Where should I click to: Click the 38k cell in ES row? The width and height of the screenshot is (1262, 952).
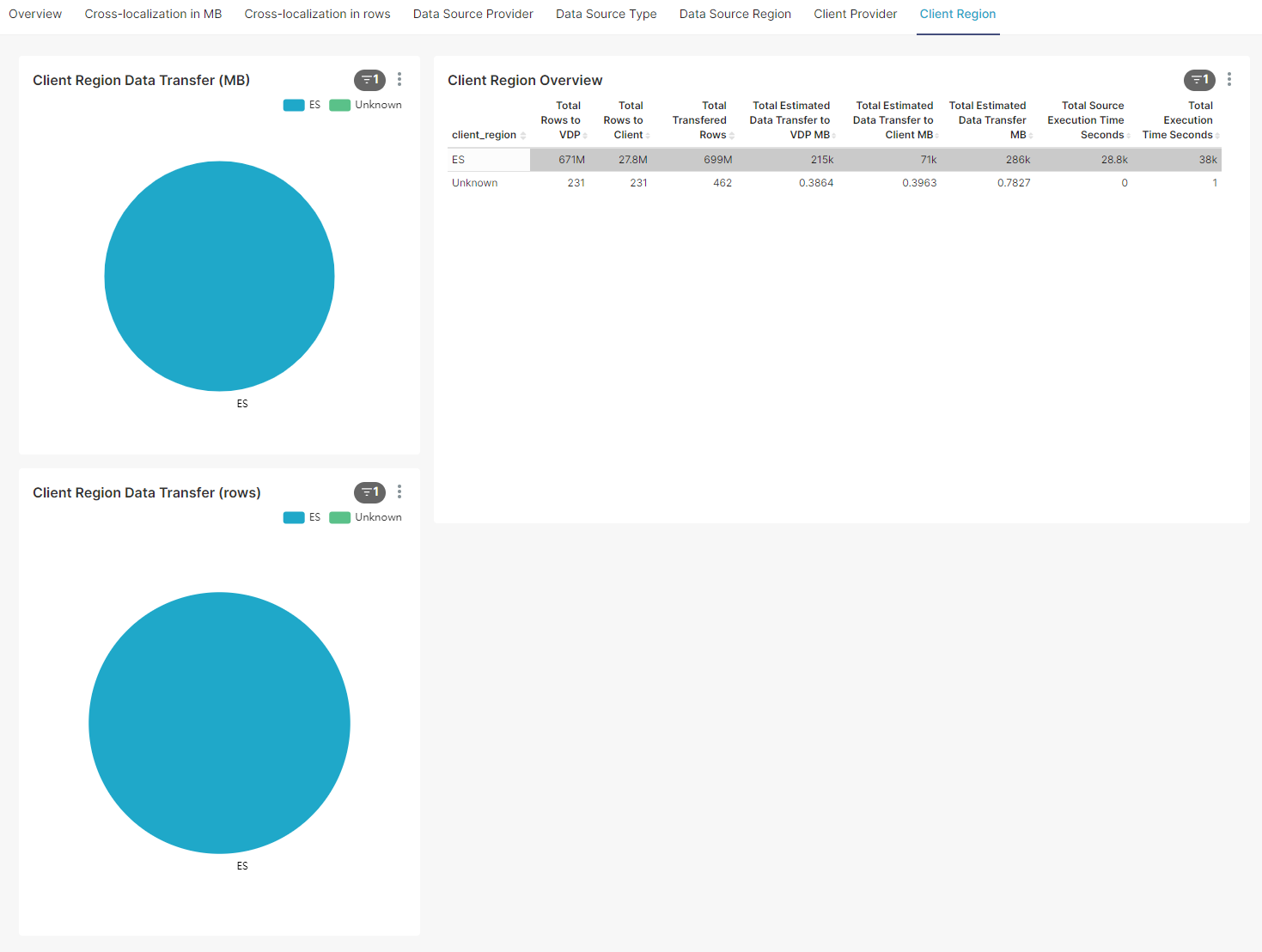click(x=1208, y=160)
